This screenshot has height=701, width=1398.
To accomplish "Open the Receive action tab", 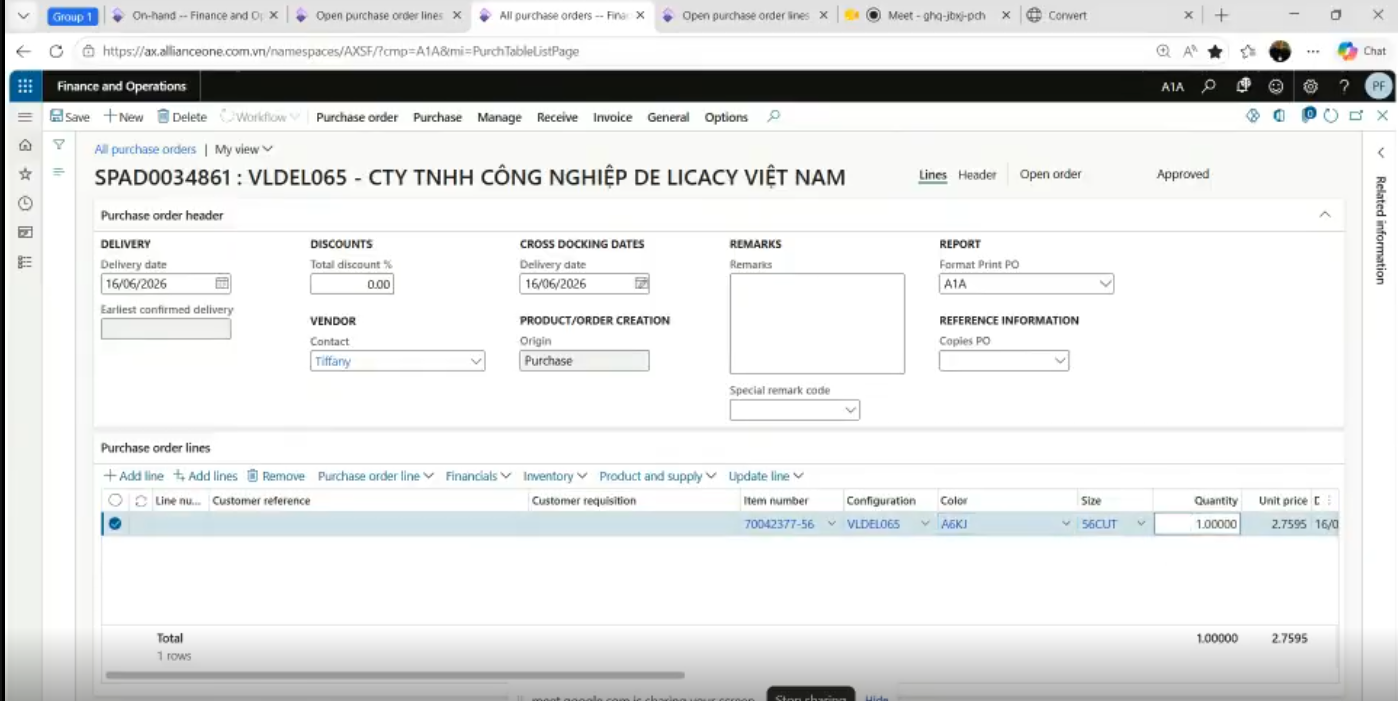I will coord(557,117).
